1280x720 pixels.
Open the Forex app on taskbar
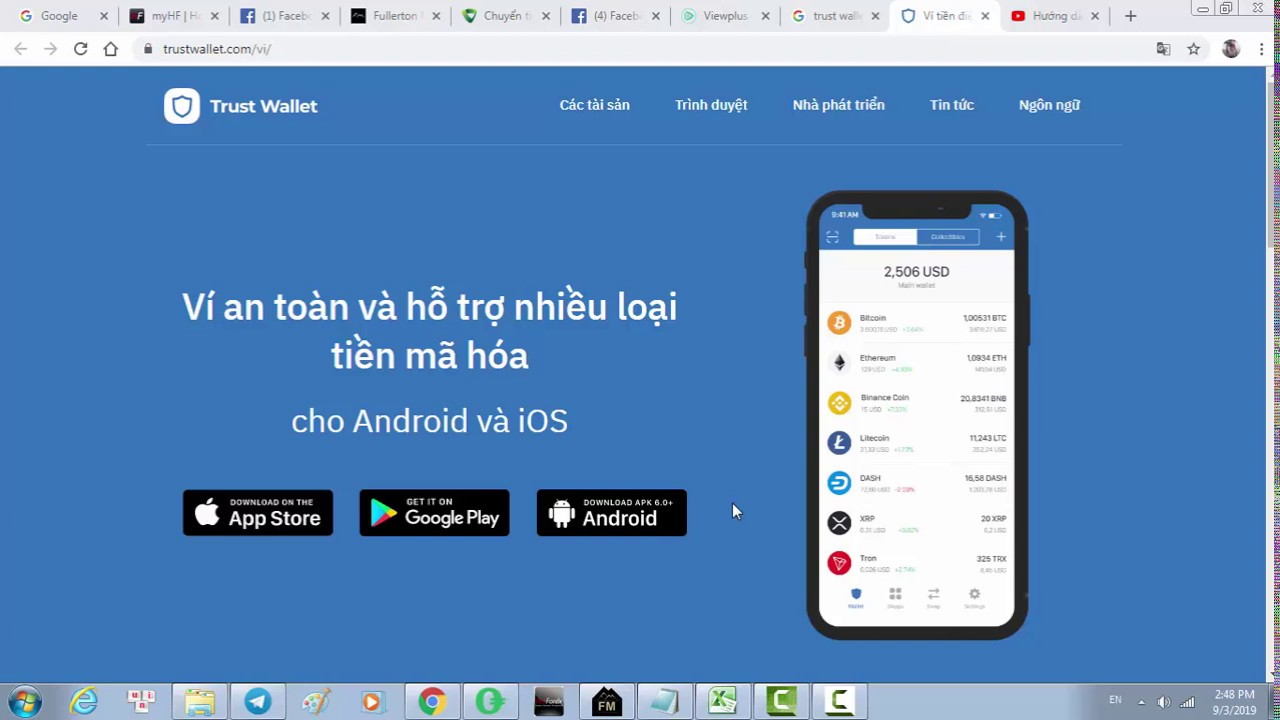tap(548, 701)
